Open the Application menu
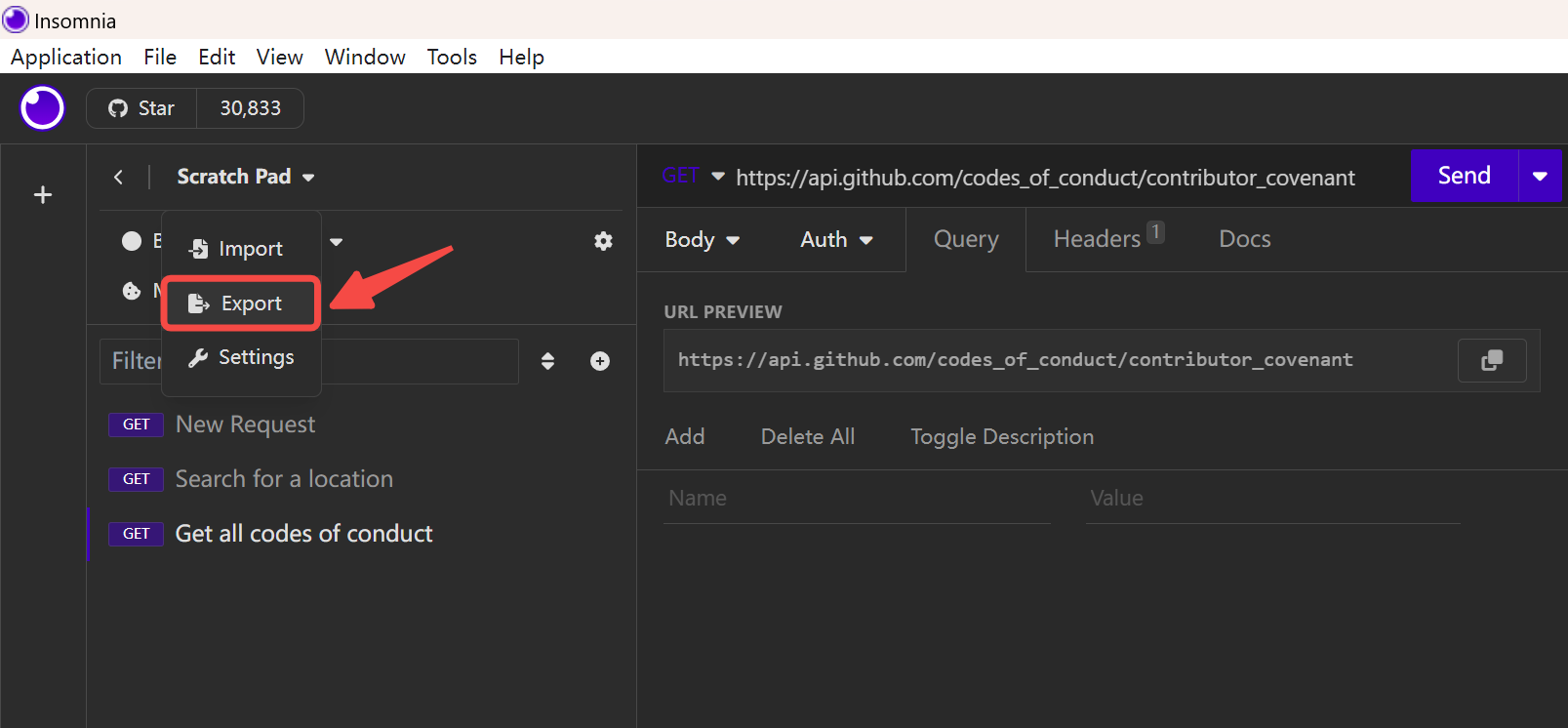 [x=66, y=57]
